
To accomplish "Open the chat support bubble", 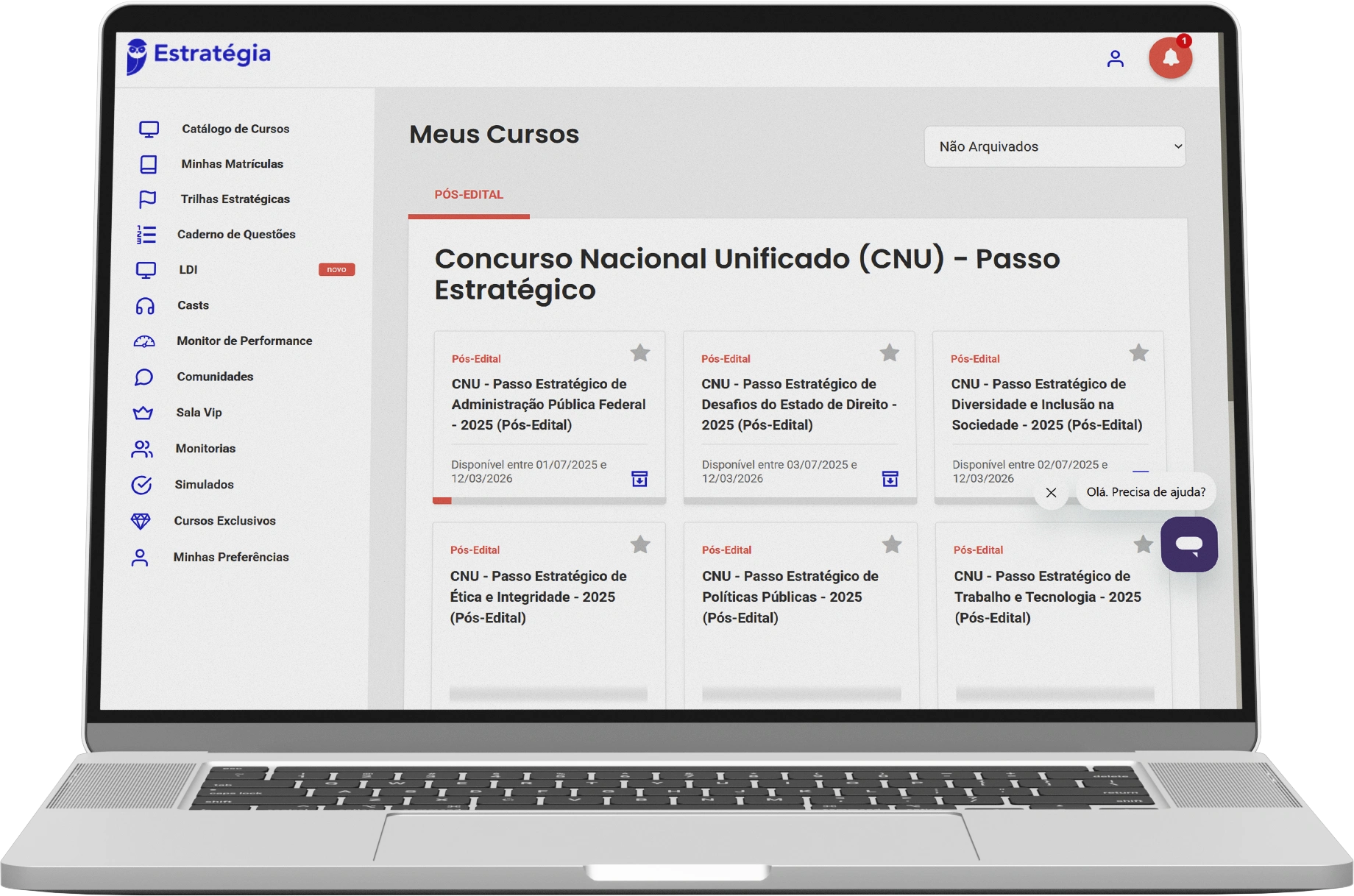I will (x=1188, y=544).
